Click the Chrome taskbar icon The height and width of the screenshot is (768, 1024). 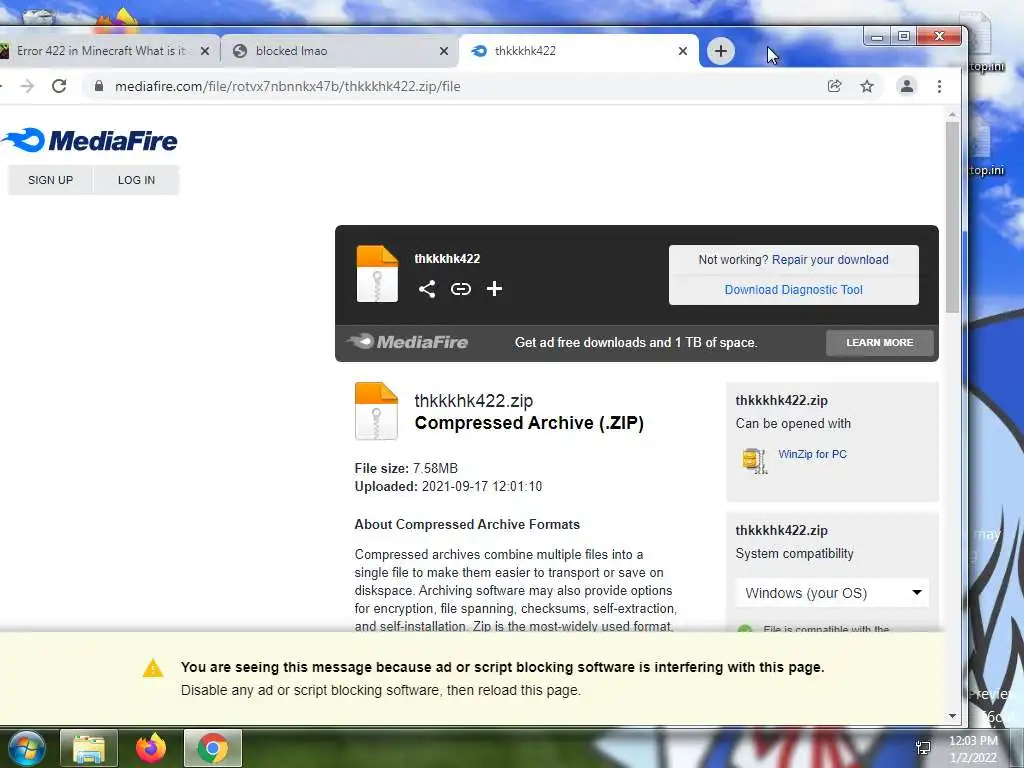(x=213, y=748)
